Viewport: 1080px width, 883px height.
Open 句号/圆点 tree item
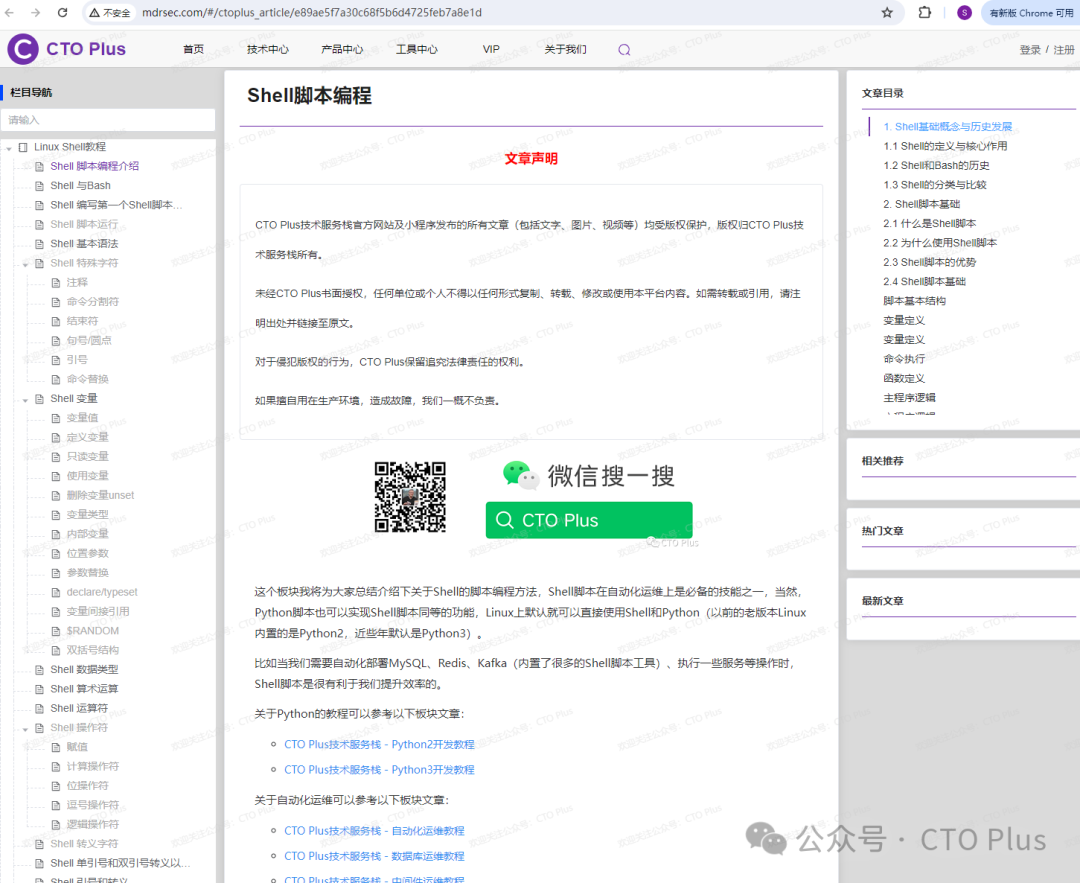[89, 340]
